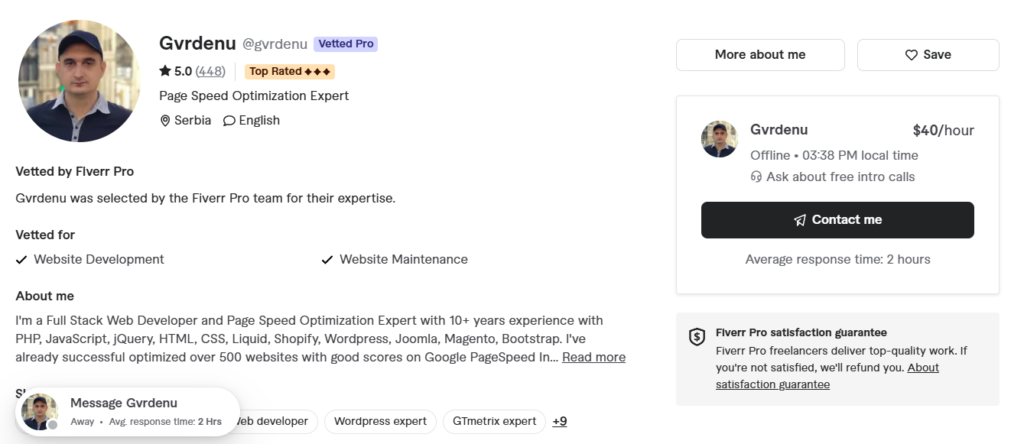Open the 448 reviews link
Screen dimensions: 1024x444
(210, 71)
